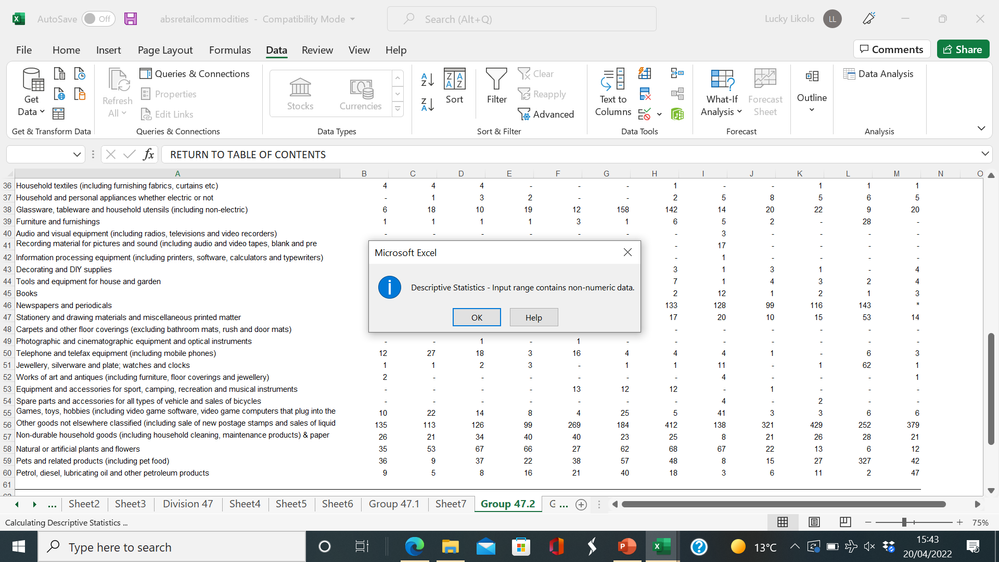Open file name dropdown in title bar
Image resolution: width=999 pixels, height=562 pixels.
(x=352, y=19)
